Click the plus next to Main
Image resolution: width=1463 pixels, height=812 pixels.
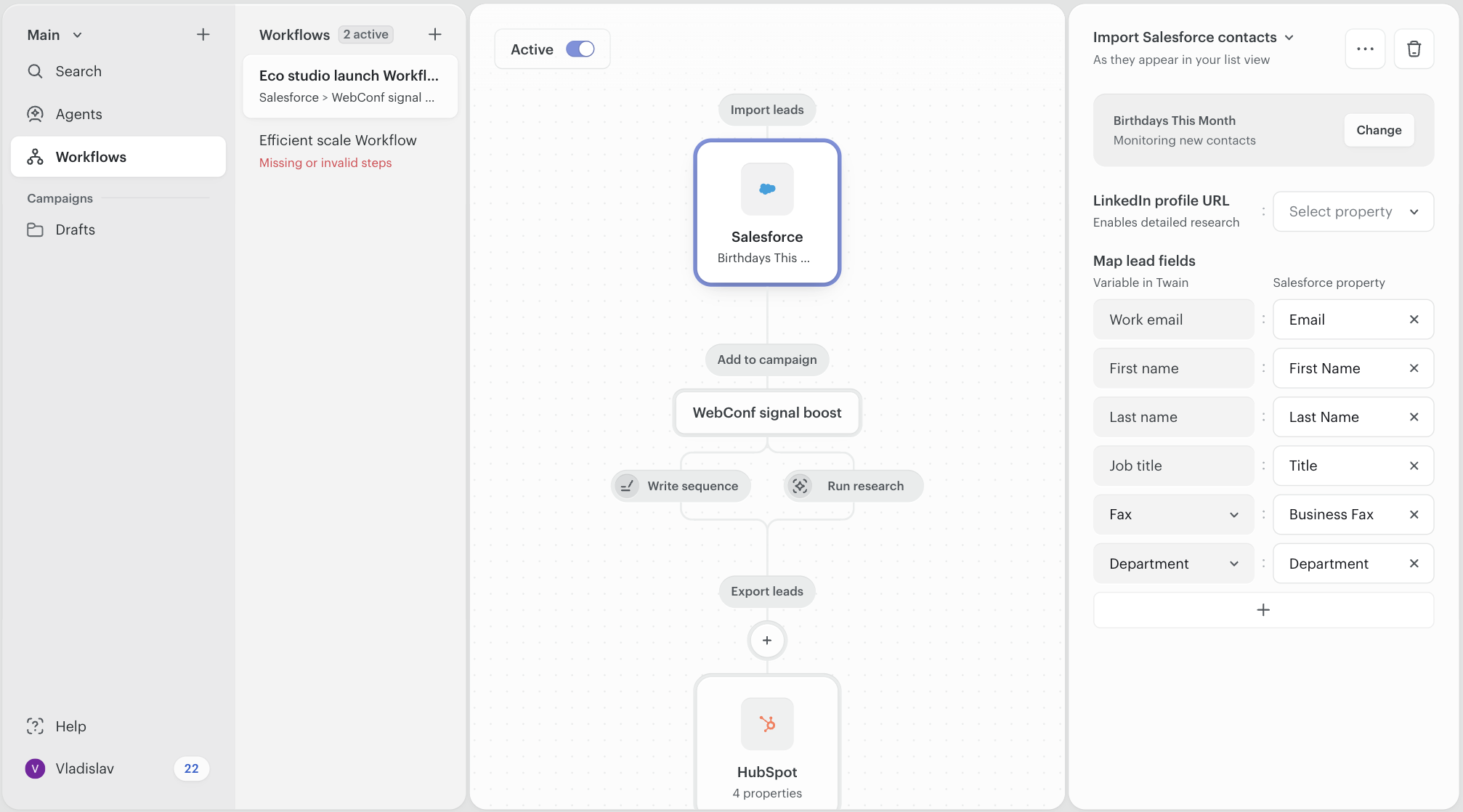[x=203, y=34]
